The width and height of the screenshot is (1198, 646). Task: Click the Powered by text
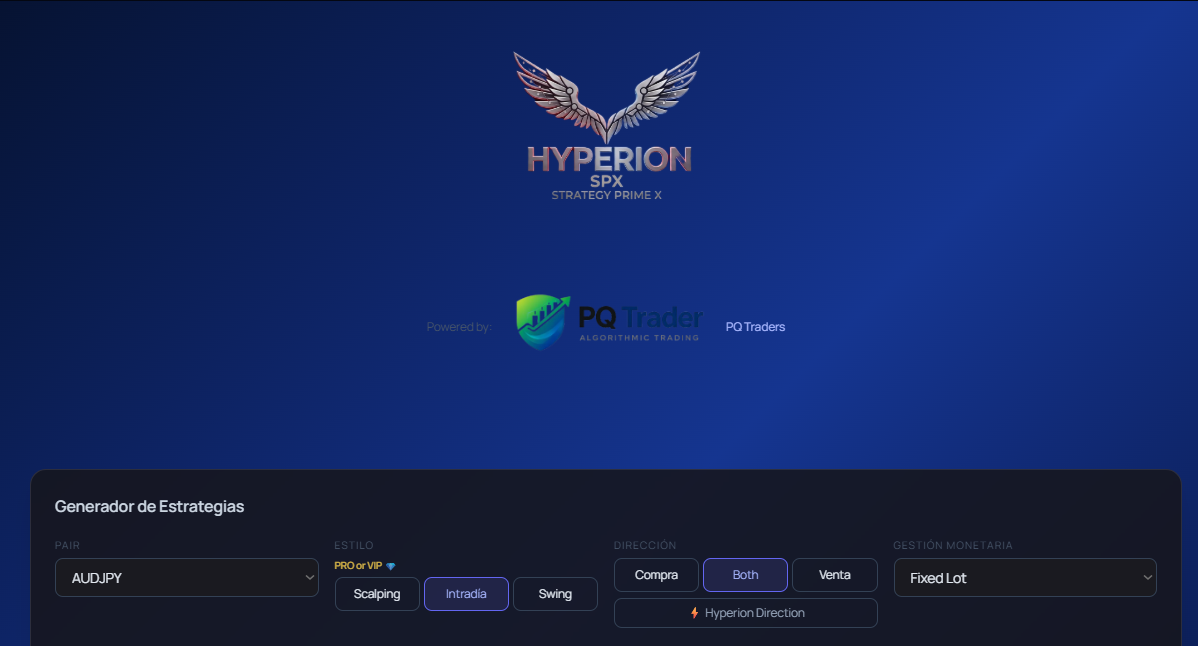pyautogui.click(x=458, y=327)
